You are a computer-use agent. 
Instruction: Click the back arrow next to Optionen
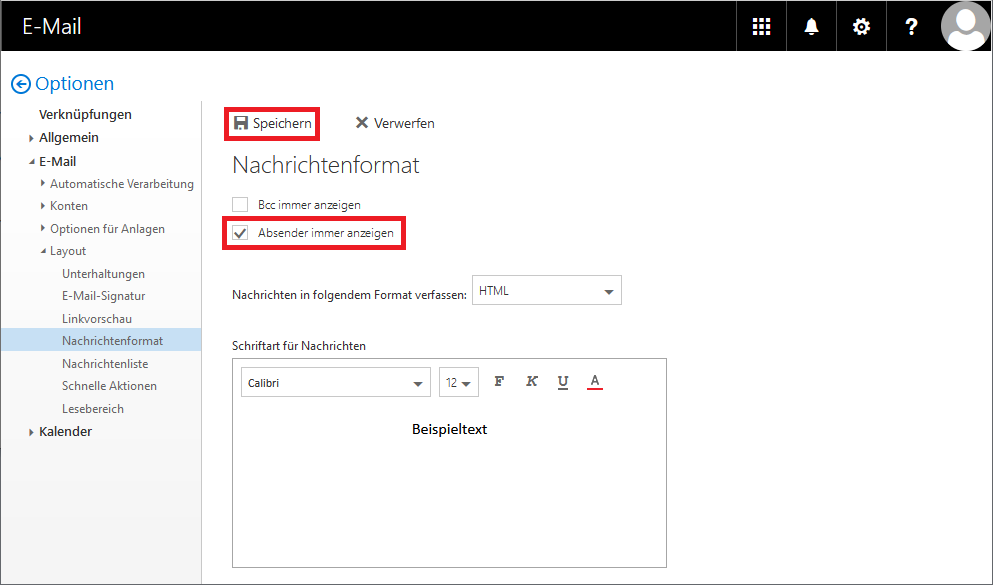(x=19, y=83)
